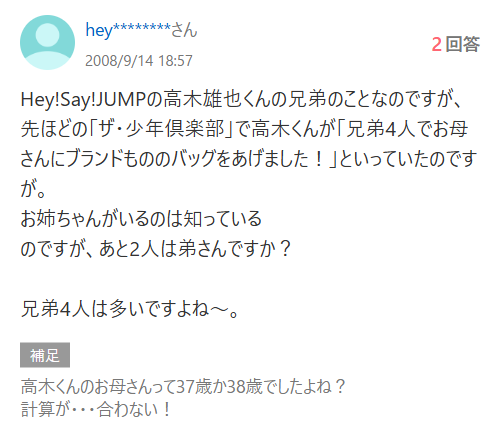Click the quoted phrase 兄弟4人でお母 in line two
Viewport: 500px width, 433px height.
click(x=407, y=129)
